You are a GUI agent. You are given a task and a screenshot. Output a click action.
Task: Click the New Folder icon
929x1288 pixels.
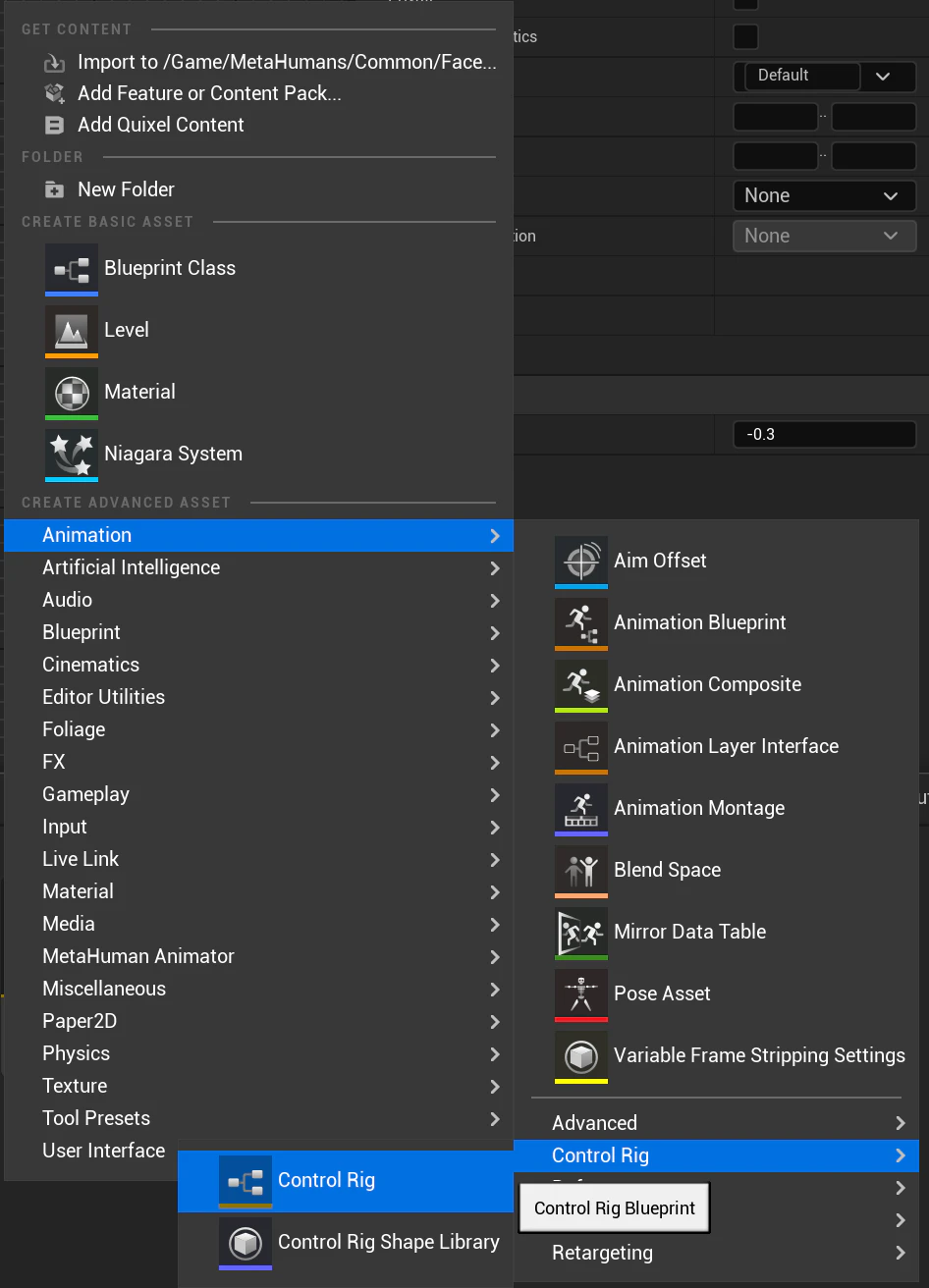click(54, 190)
